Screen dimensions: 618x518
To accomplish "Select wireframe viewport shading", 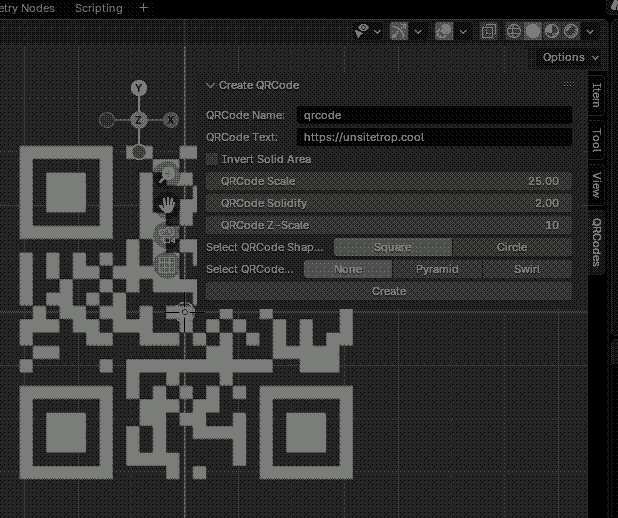I will [515, 32].
